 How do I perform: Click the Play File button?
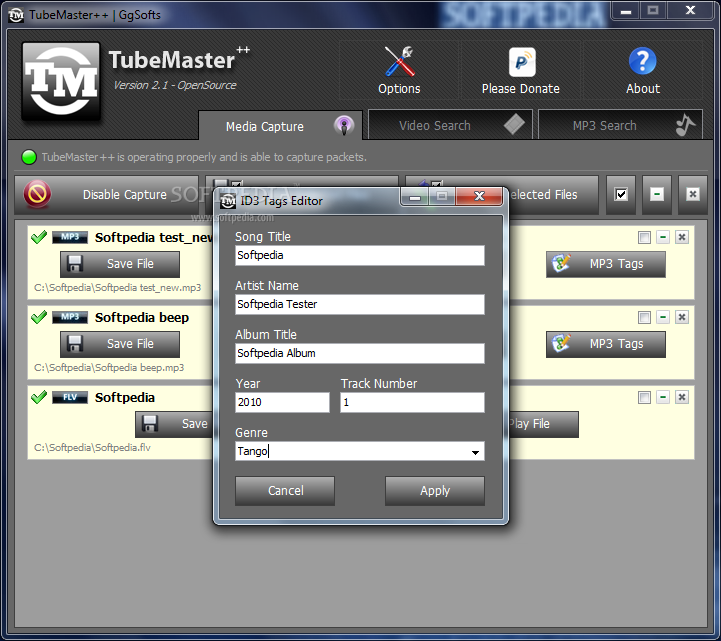click(543, 424)
